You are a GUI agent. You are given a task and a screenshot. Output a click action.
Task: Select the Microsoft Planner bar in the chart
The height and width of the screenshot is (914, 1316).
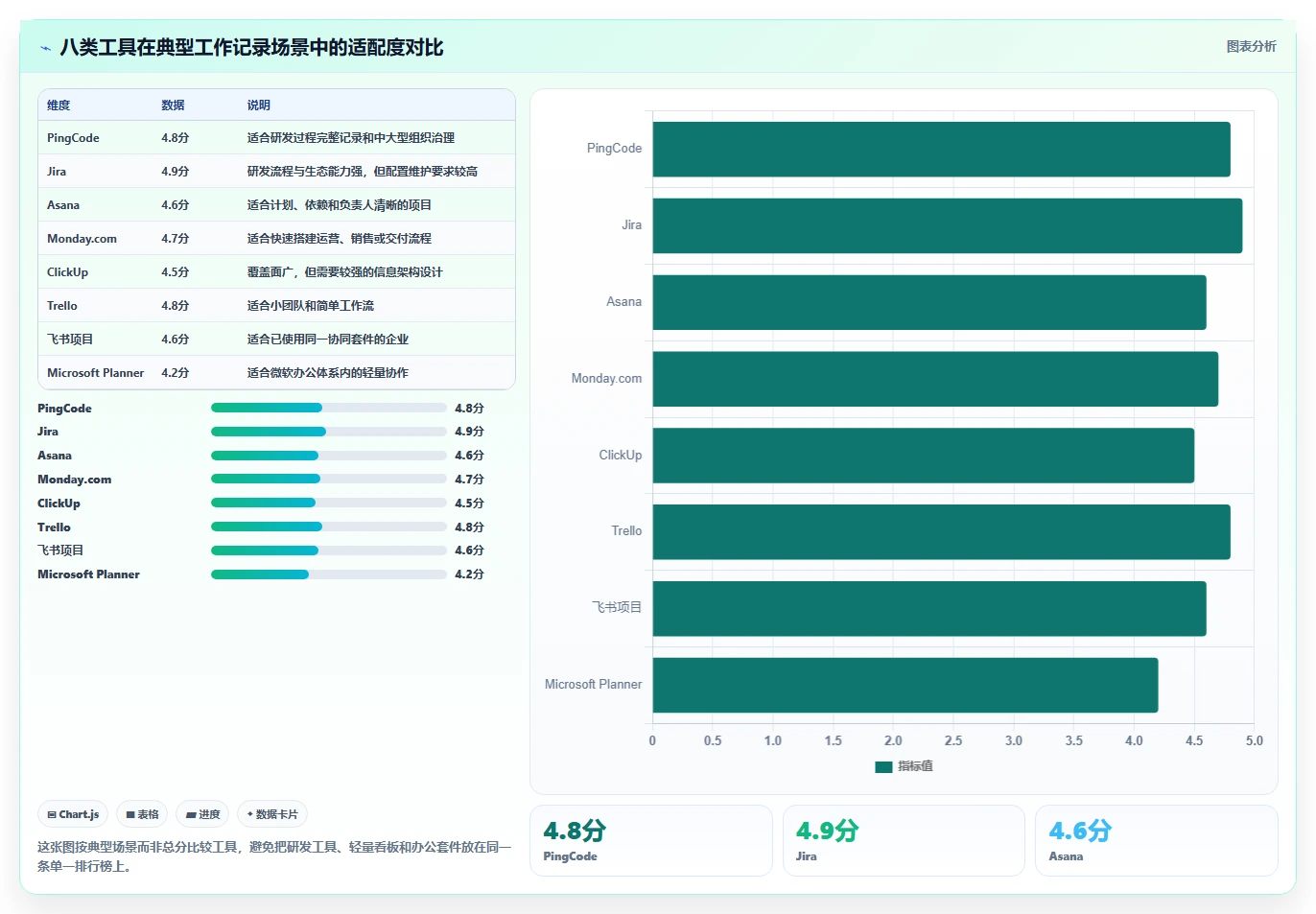[x=905, y=685]
